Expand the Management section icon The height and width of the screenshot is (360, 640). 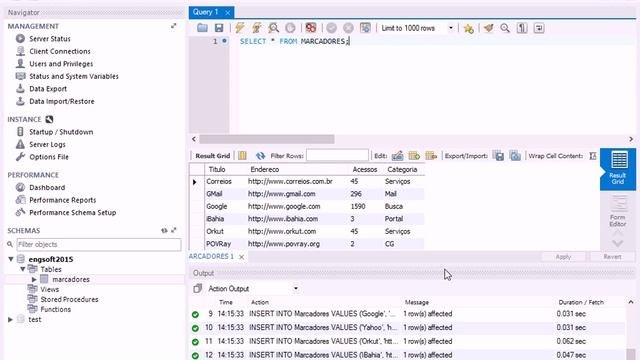173,26
